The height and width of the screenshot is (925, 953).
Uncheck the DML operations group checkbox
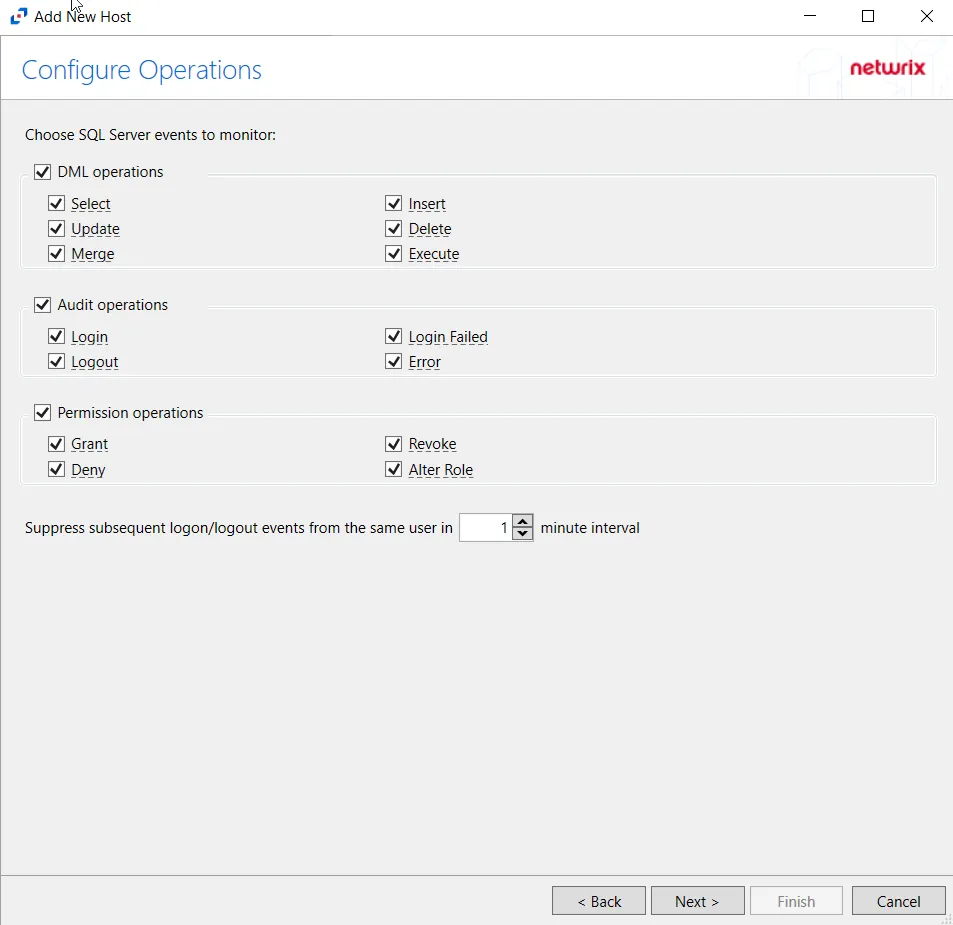click(x=42, y=172)
